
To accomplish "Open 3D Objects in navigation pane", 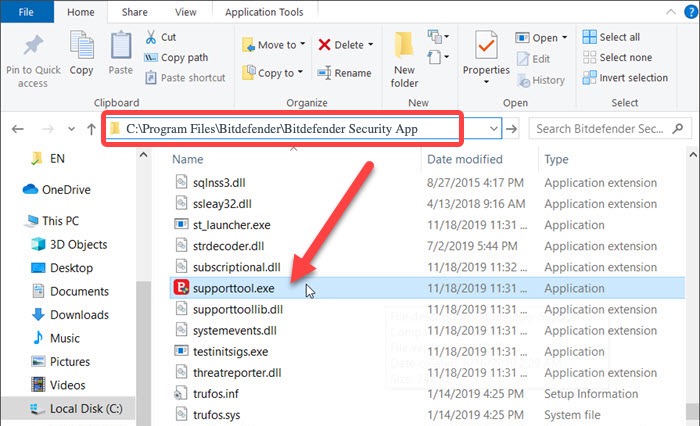I will pos(70,245).
